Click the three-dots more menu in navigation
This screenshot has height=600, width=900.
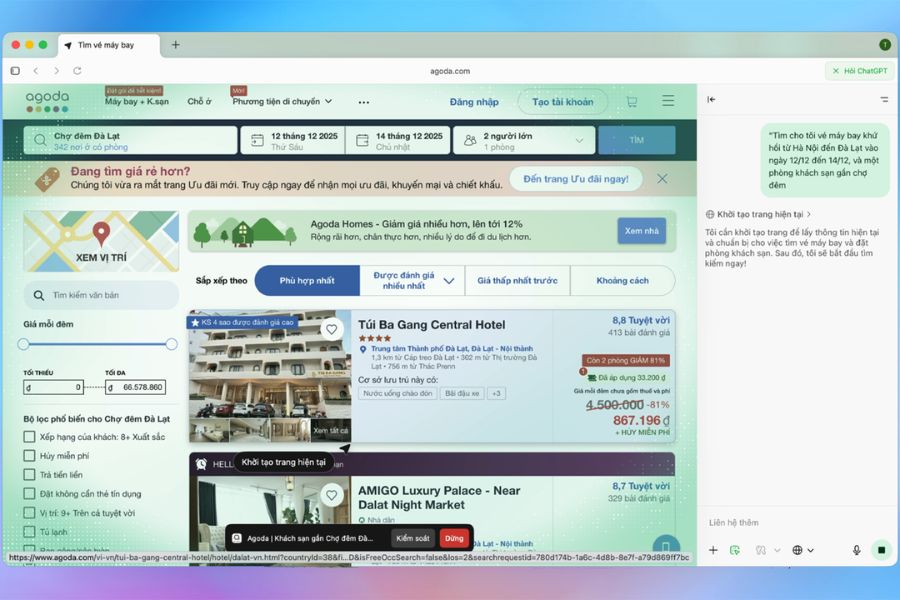(x=364, y=102)
